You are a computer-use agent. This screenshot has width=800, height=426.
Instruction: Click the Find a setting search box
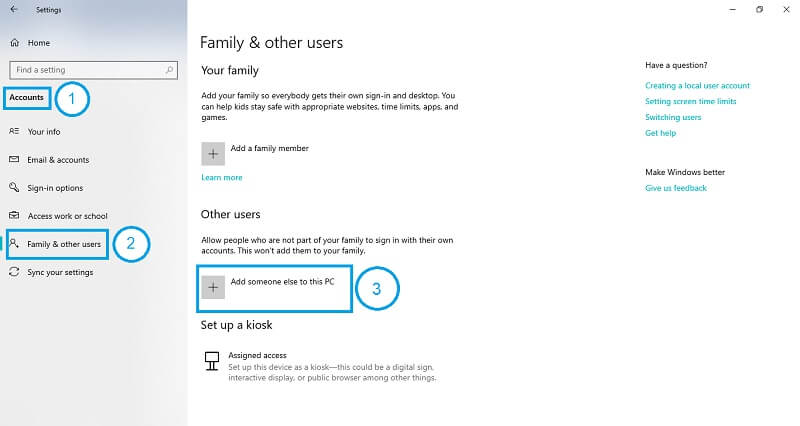point(93,70)
